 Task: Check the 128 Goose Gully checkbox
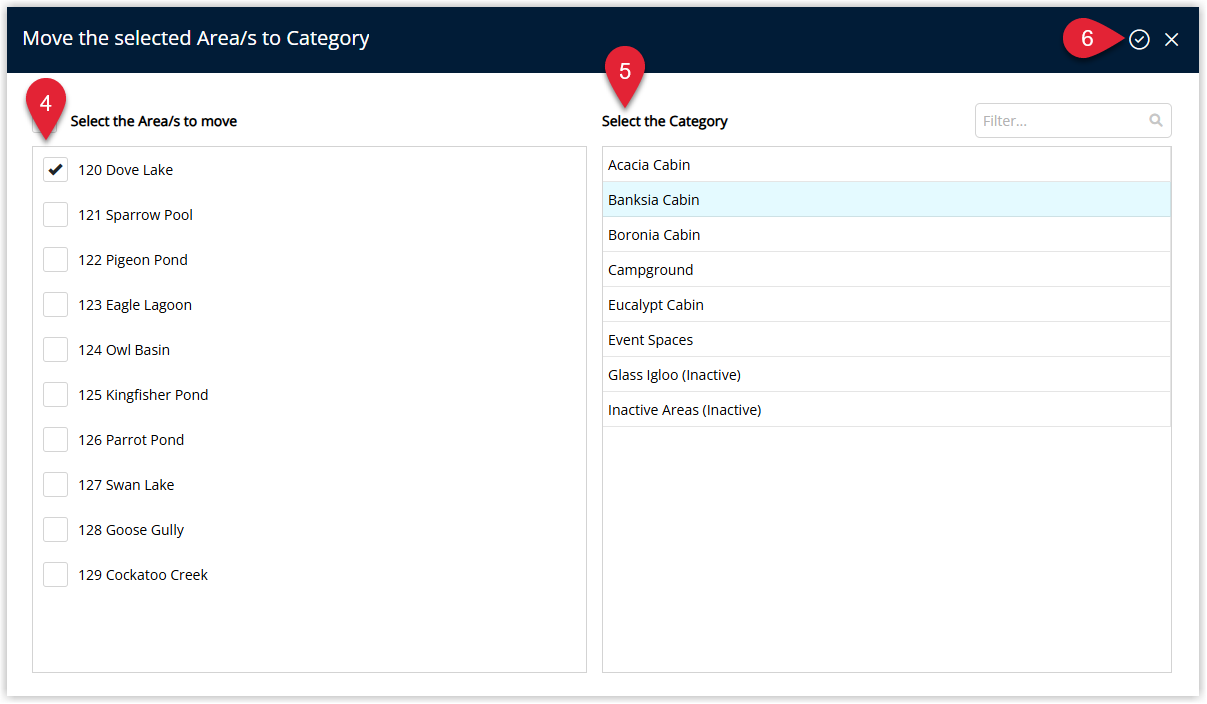(x=55, y=530)
